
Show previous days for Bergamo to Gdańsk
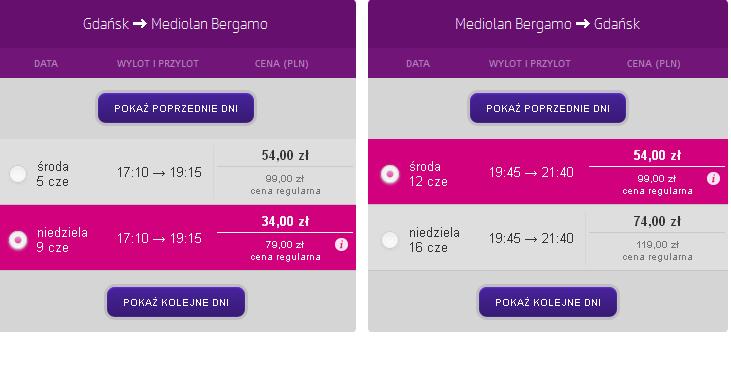point(548,108)
